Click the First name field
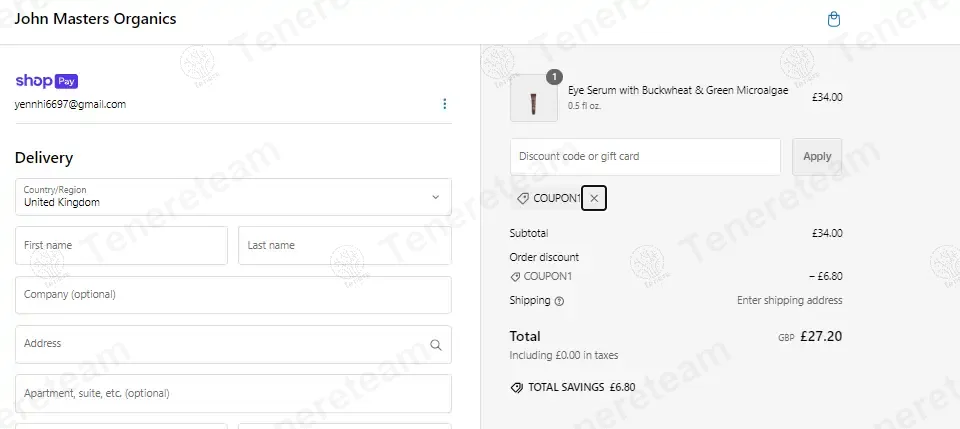 point(121,245)
